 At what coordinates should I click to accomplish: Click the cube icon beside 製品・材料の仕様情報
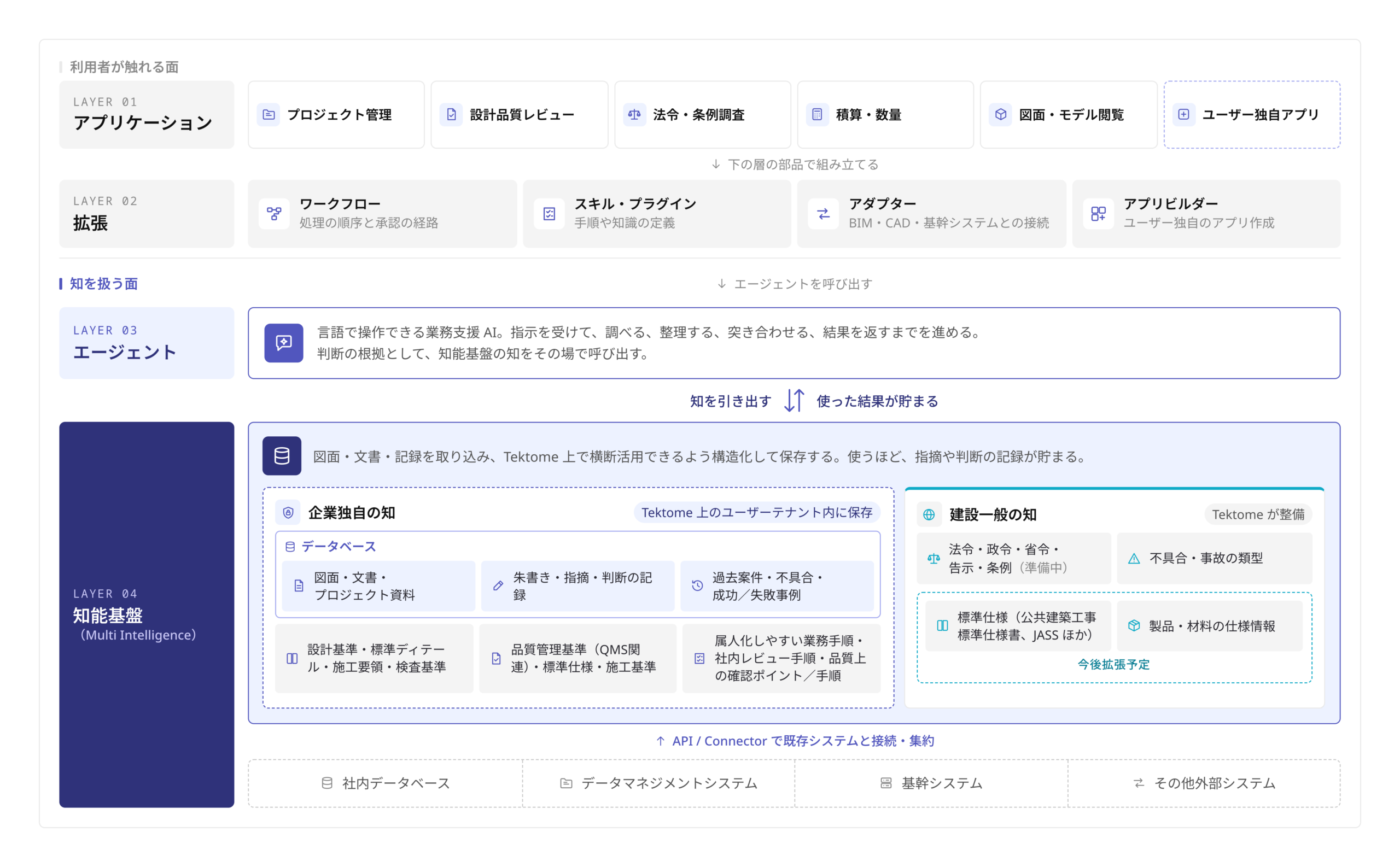pos(1134,625)
